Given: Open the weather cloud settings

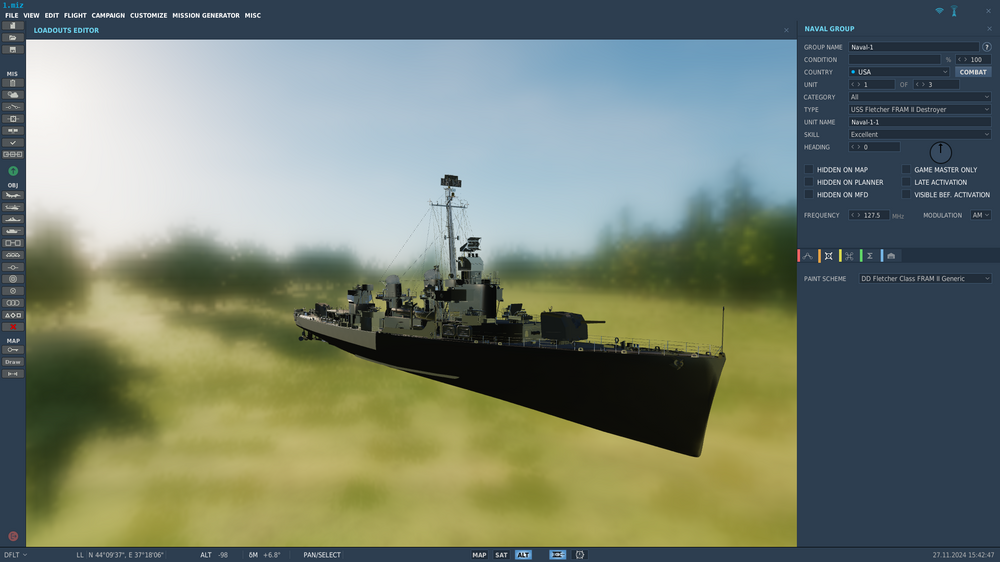Looking at the screenshot, I should [x=13, y=95].
